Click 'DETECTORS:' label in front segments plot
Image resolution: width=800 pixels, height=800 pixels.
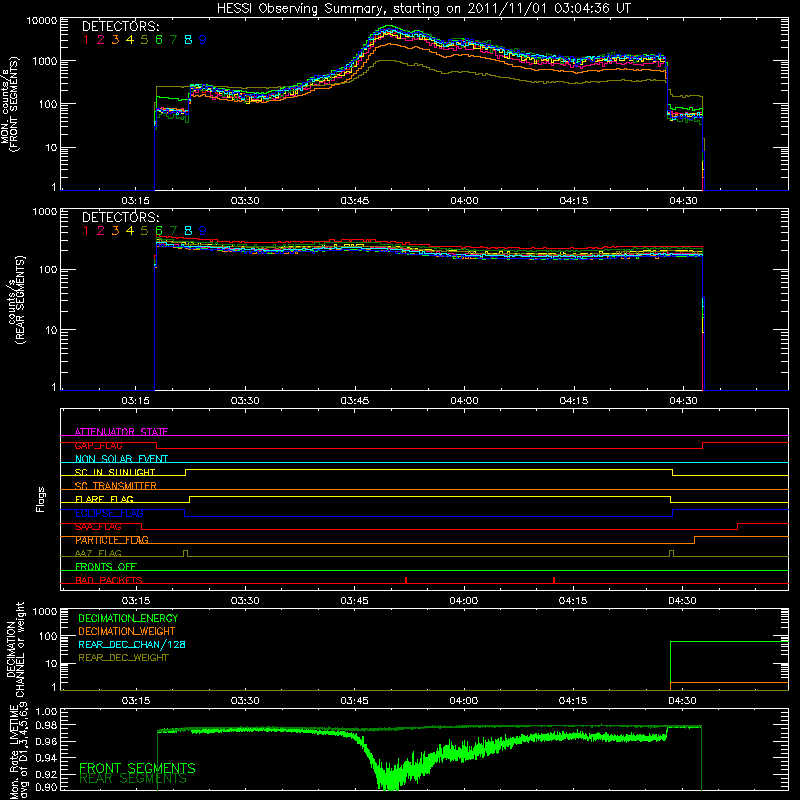coord(120,26)
